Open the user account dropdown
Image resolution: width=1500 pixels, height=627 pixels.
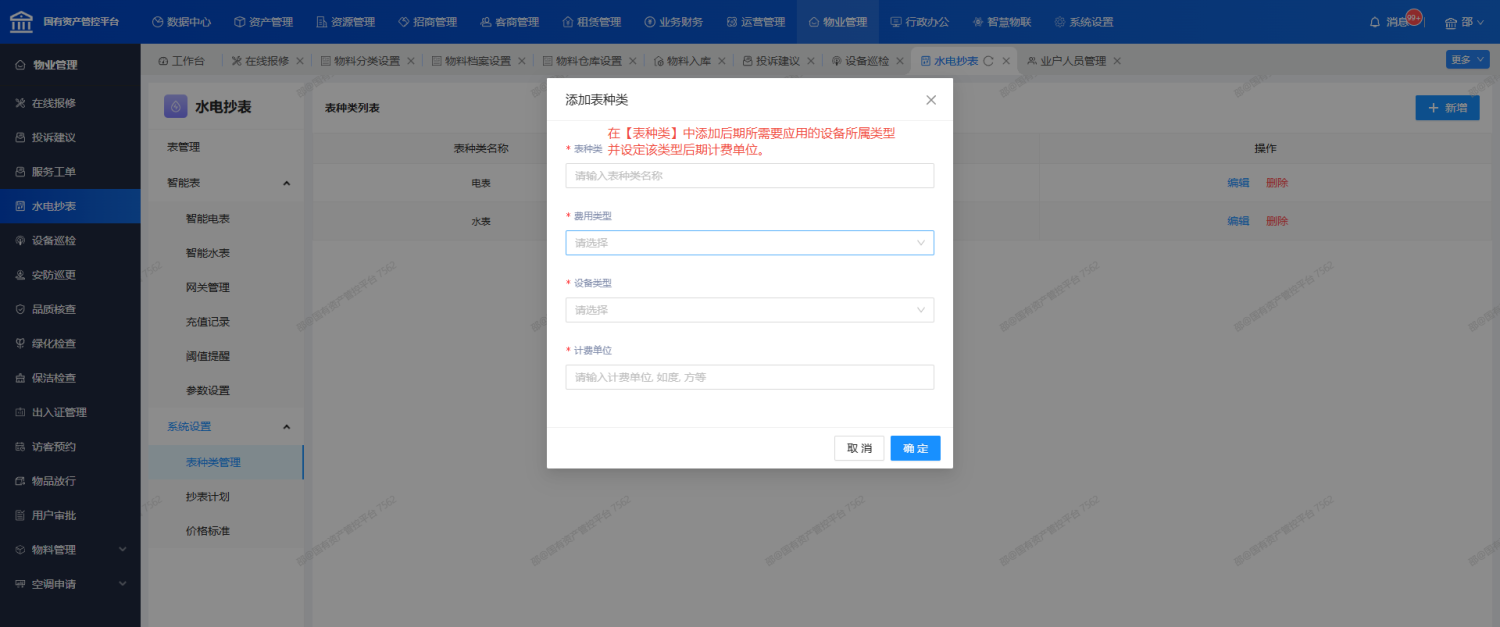(x=1465, y=22)
